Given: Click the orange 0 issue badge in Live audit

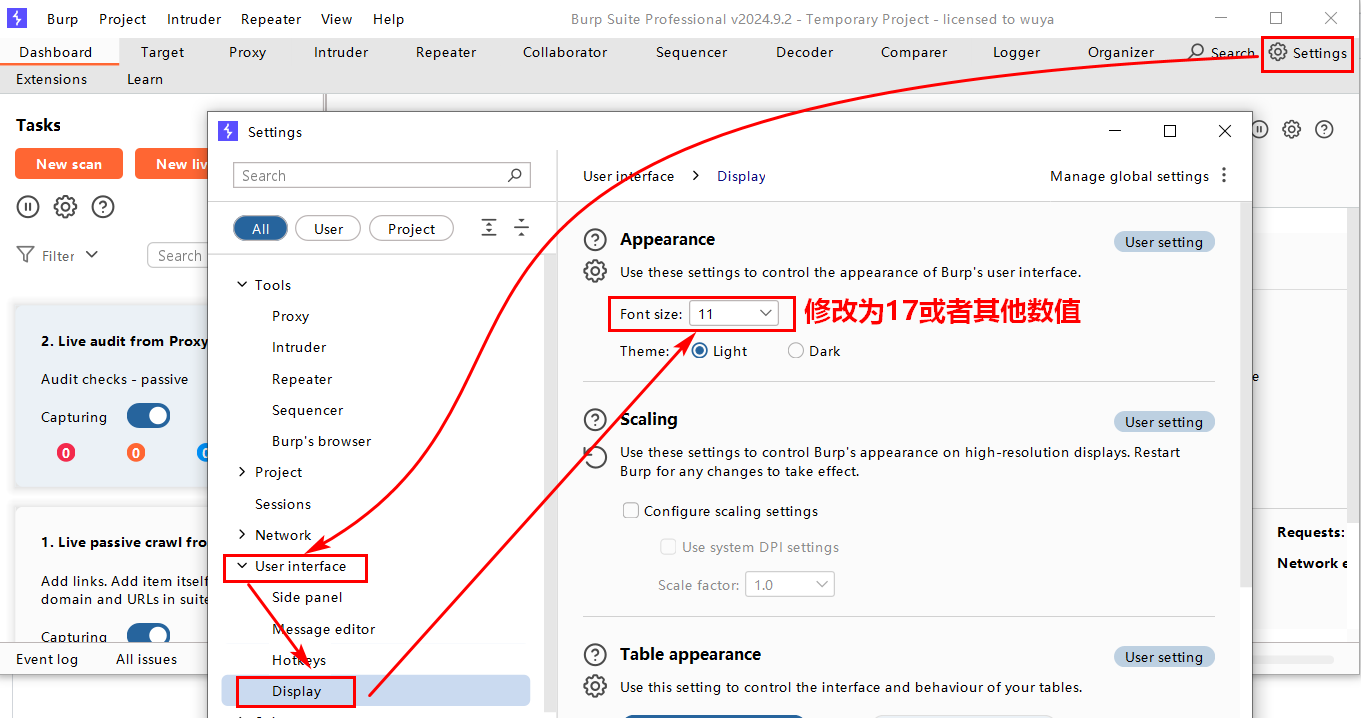Looking at the screenshot, I should (x=135, y=452).
